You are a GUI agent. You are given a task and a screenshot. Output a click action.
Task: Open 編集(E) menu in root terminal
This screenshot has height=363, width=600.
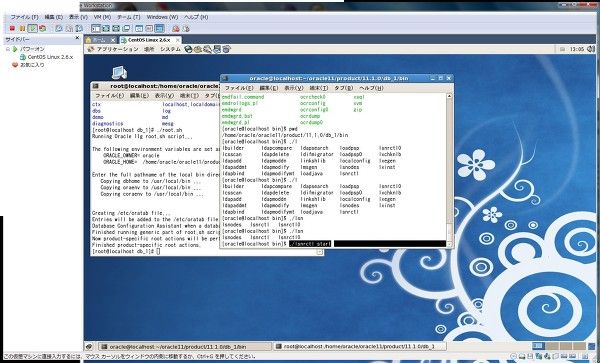(139, 96)
